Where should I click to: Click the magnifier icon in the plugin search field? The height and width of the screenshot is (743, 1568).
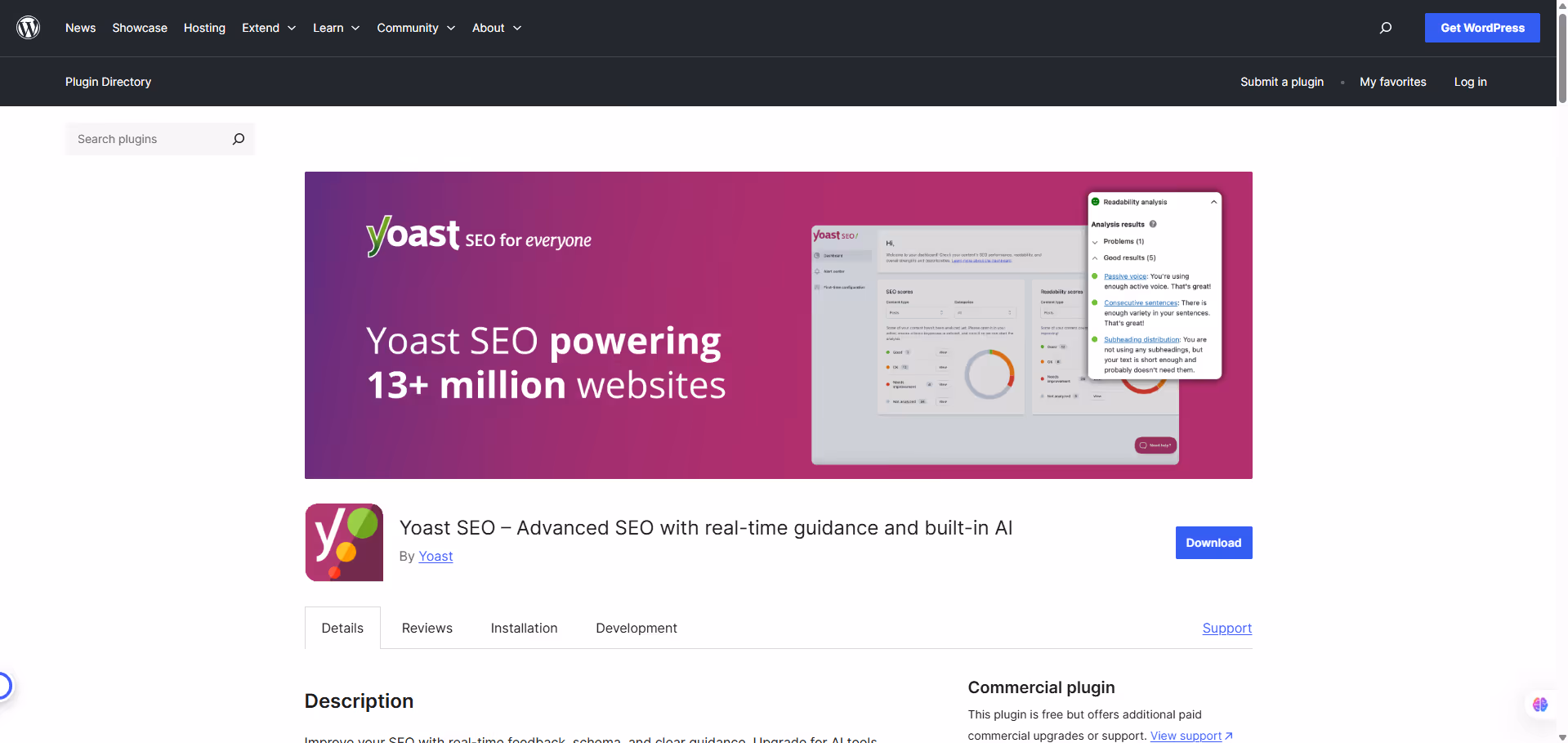[x=238, y=139]
